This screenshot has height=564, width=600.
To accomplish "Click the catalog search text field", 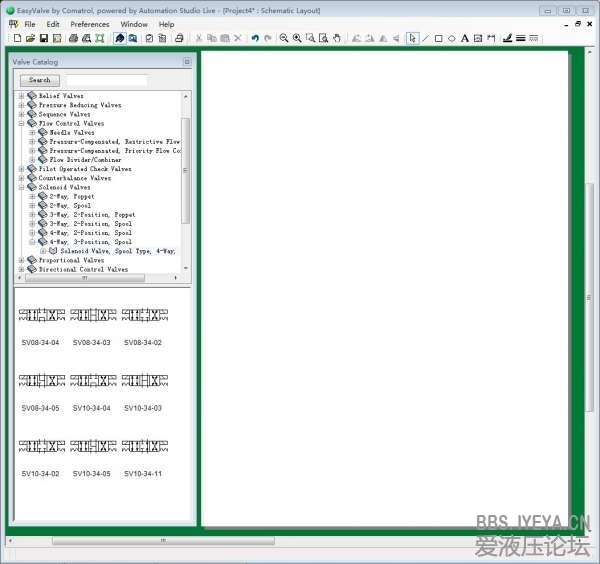I will tap(107, 80).
